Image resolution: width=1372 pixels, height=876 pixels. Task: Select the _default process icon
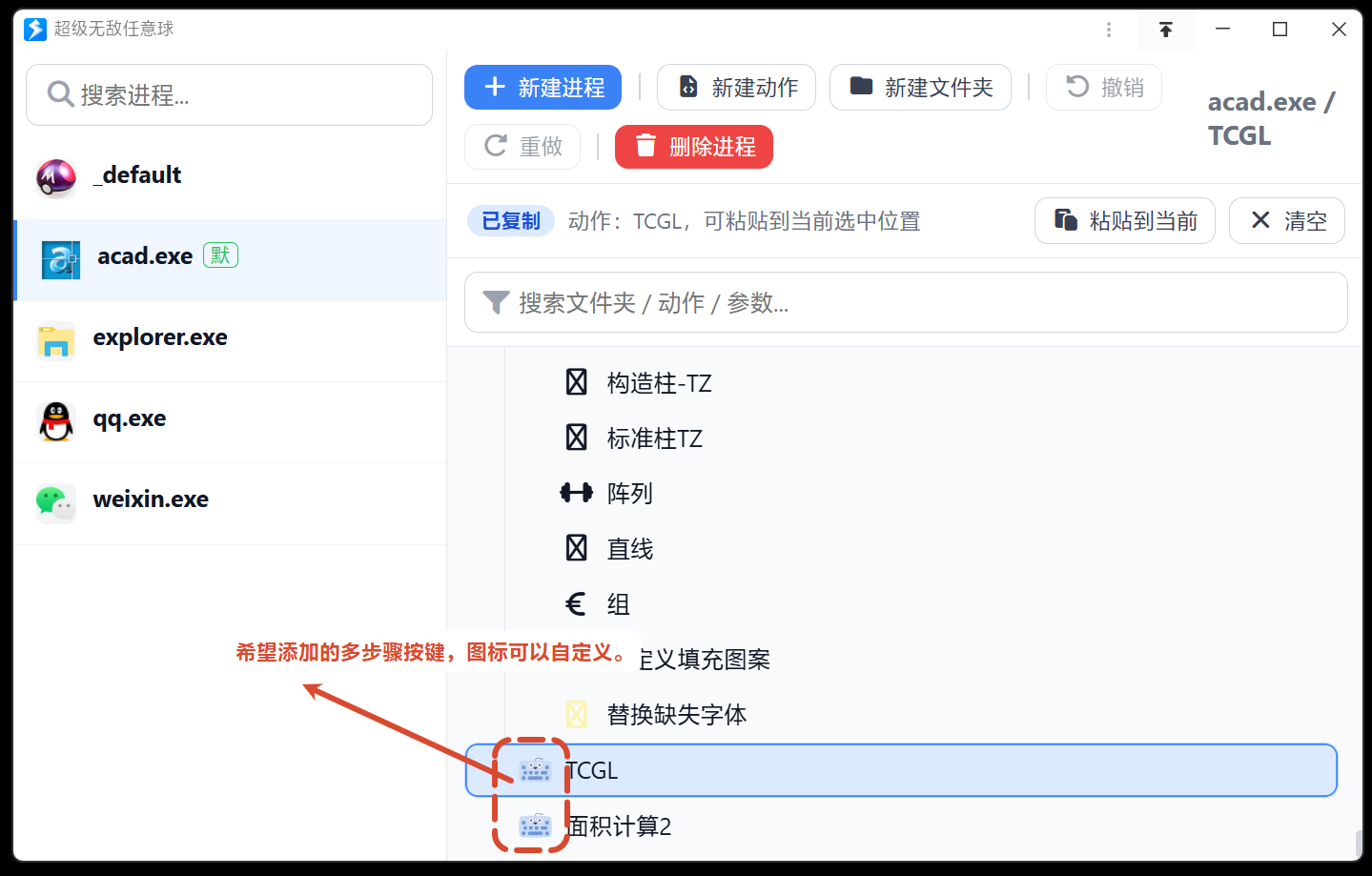[56, 177]
